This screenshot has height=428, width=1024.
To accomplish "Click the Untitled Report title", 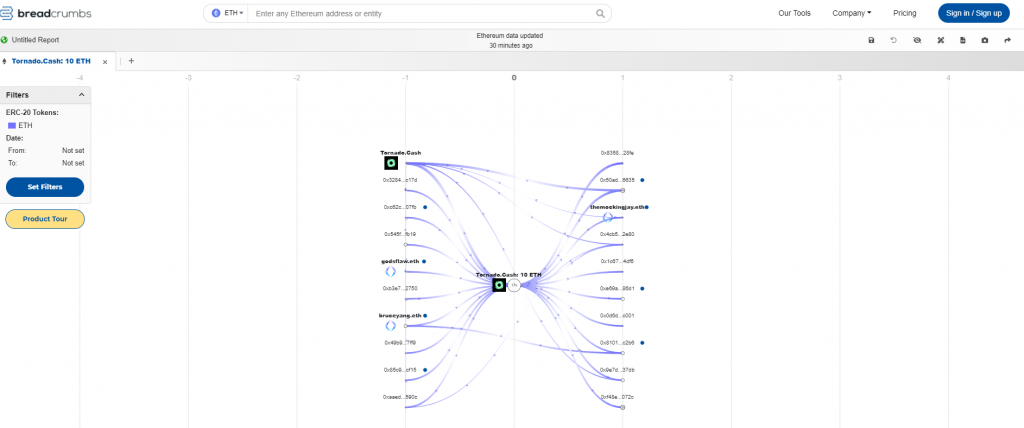I will coord(35,40).
